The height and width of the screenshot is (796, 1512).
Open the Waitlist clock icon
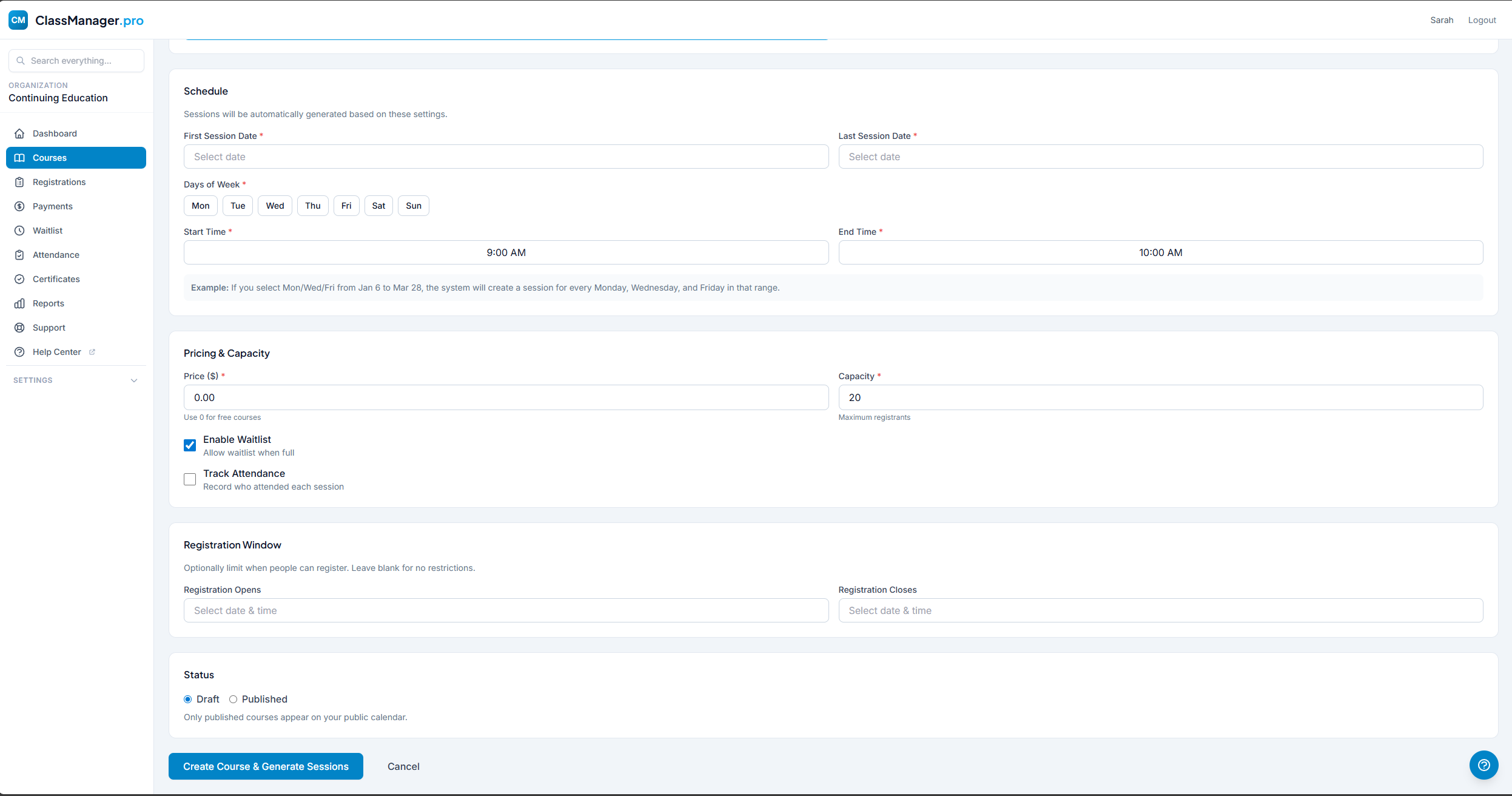[19, 230]
